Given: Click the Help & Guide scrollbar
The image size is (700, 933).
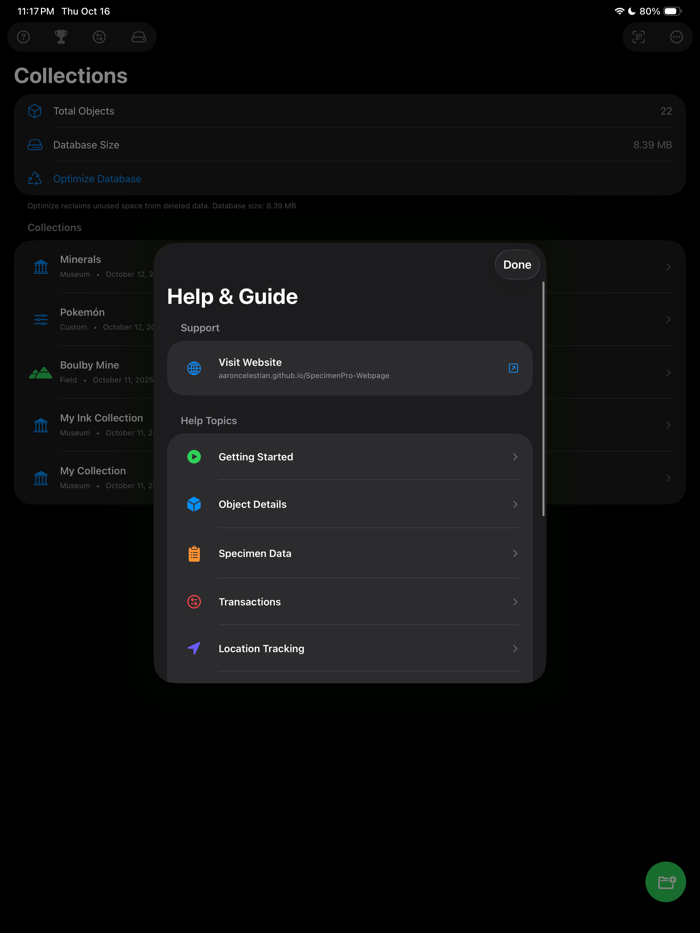Looking at the screenshot, I should (543, 399).
